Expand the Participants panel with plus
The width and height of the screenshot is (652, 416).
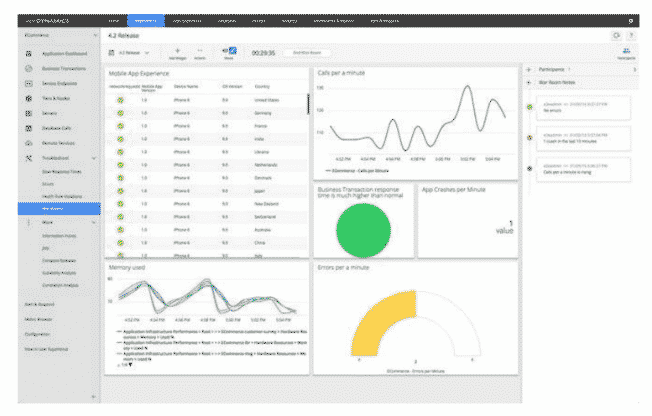(x=529, y=69)
